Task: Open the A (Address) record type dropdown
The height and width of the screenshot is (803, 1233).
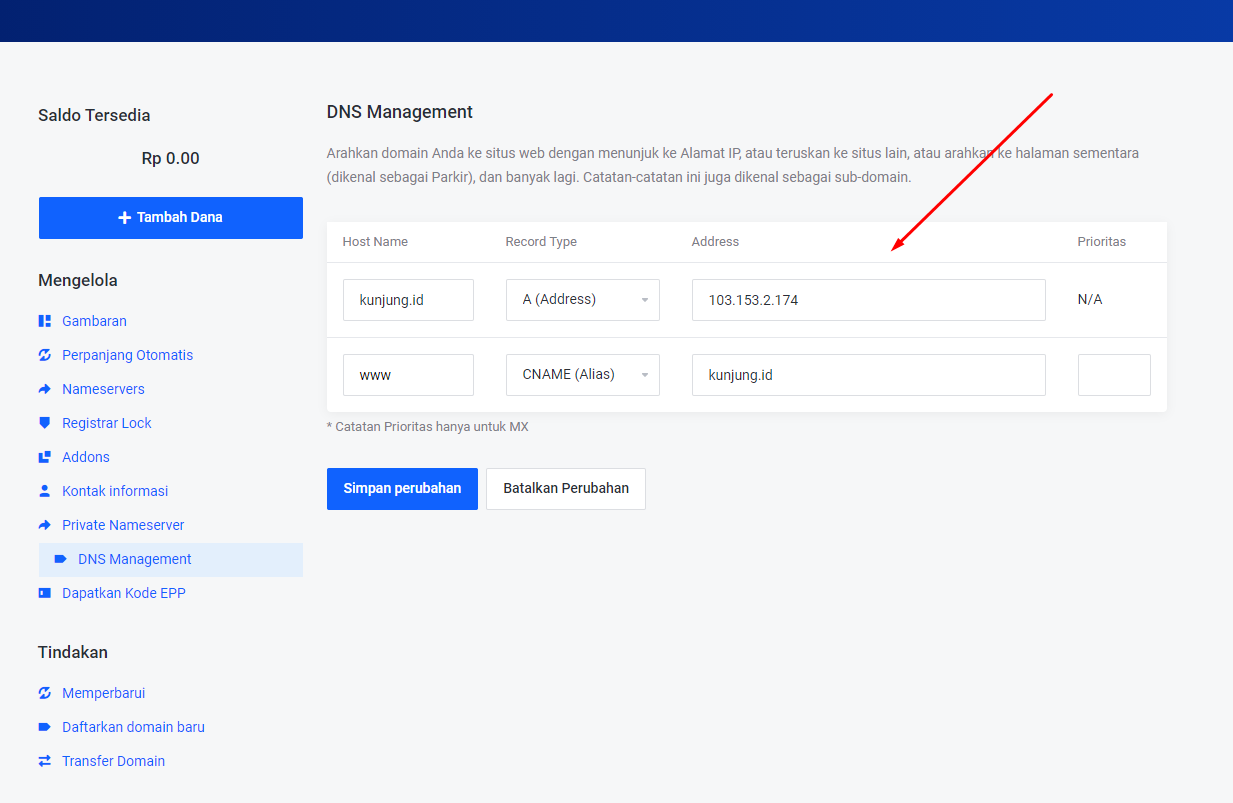Action: point(582,300)
